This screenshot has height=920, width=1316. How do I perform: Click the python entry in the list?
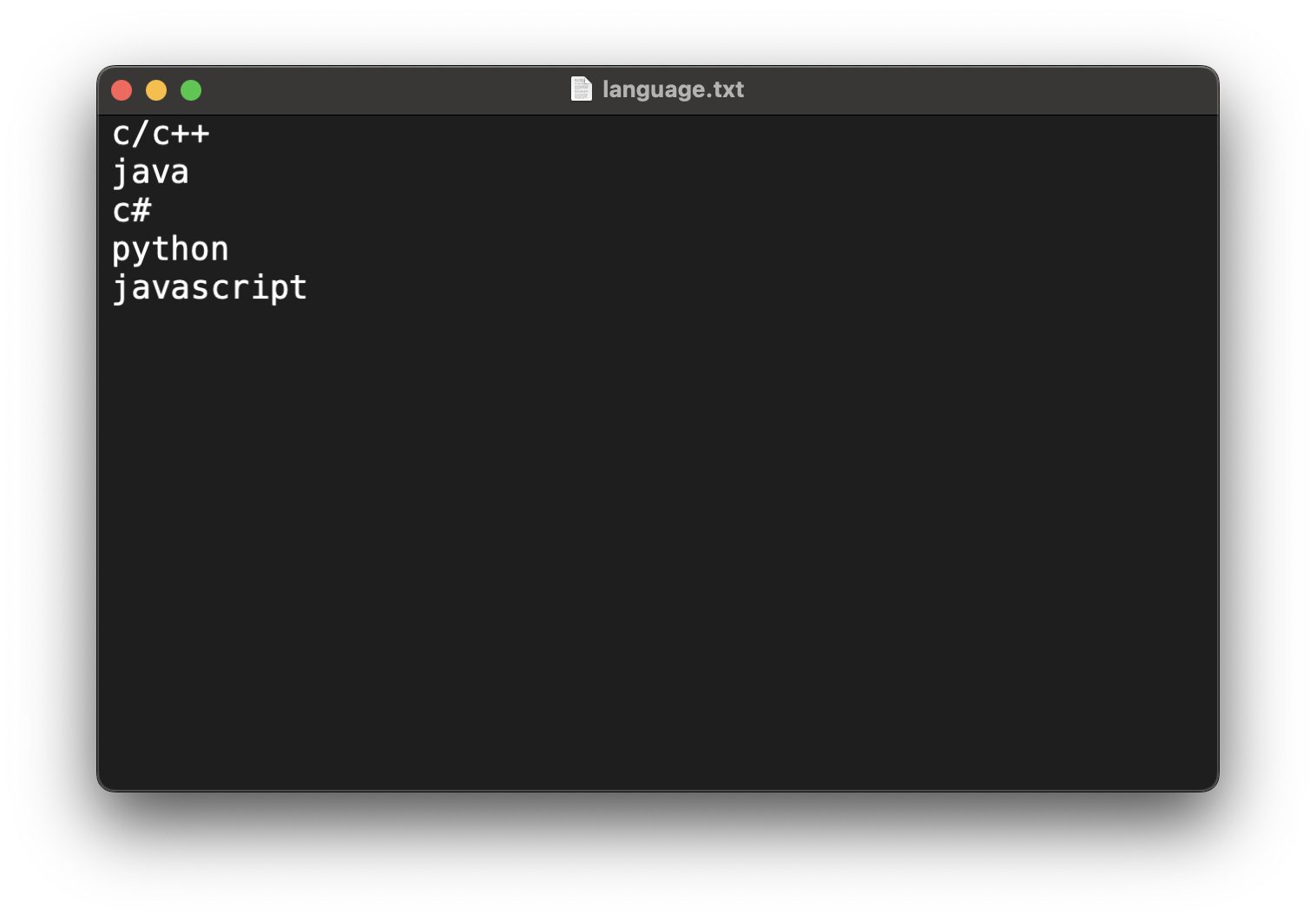(x=171, y=248)
